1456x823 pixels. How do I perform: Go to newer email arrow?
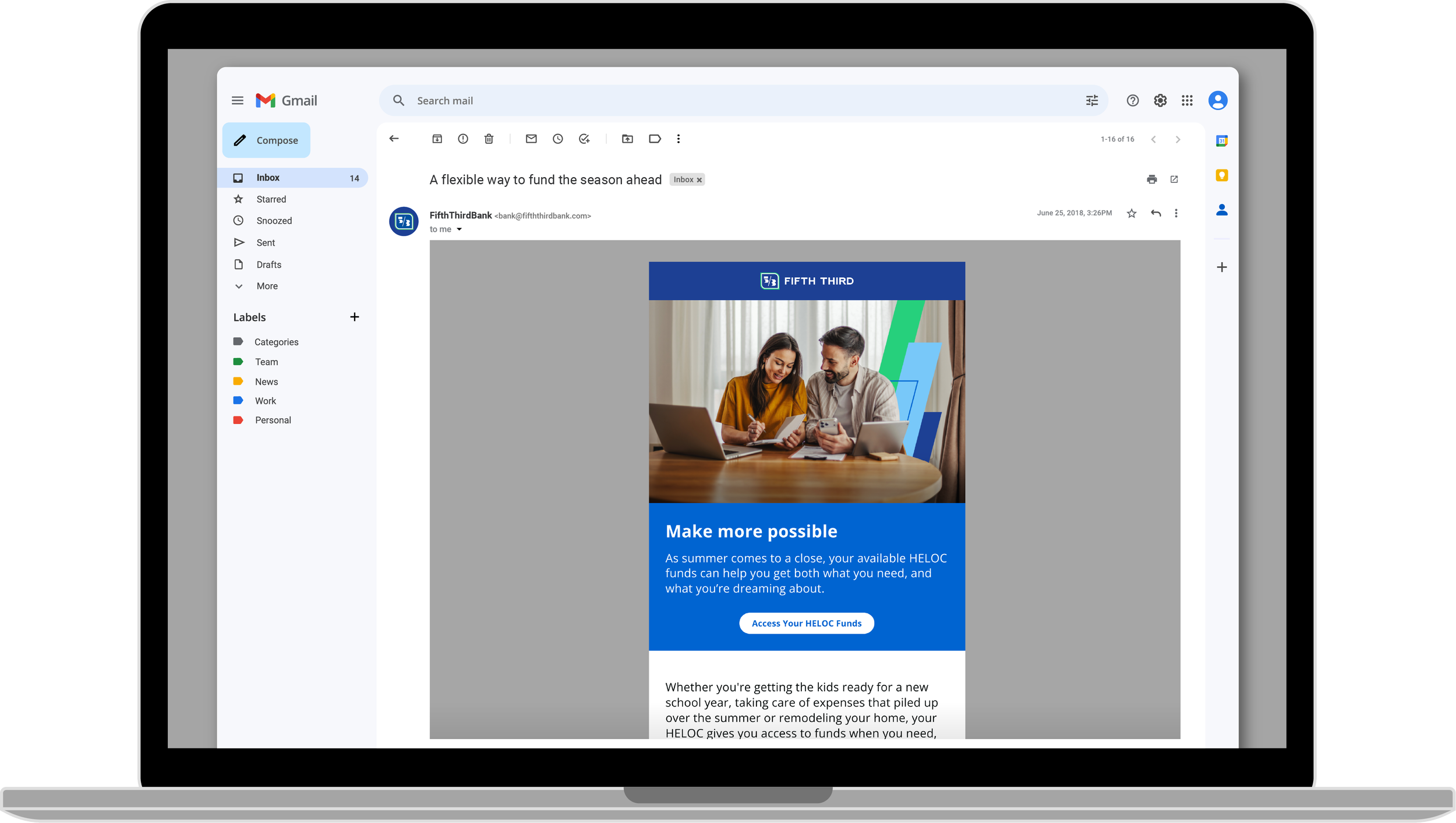point(1153,139)
